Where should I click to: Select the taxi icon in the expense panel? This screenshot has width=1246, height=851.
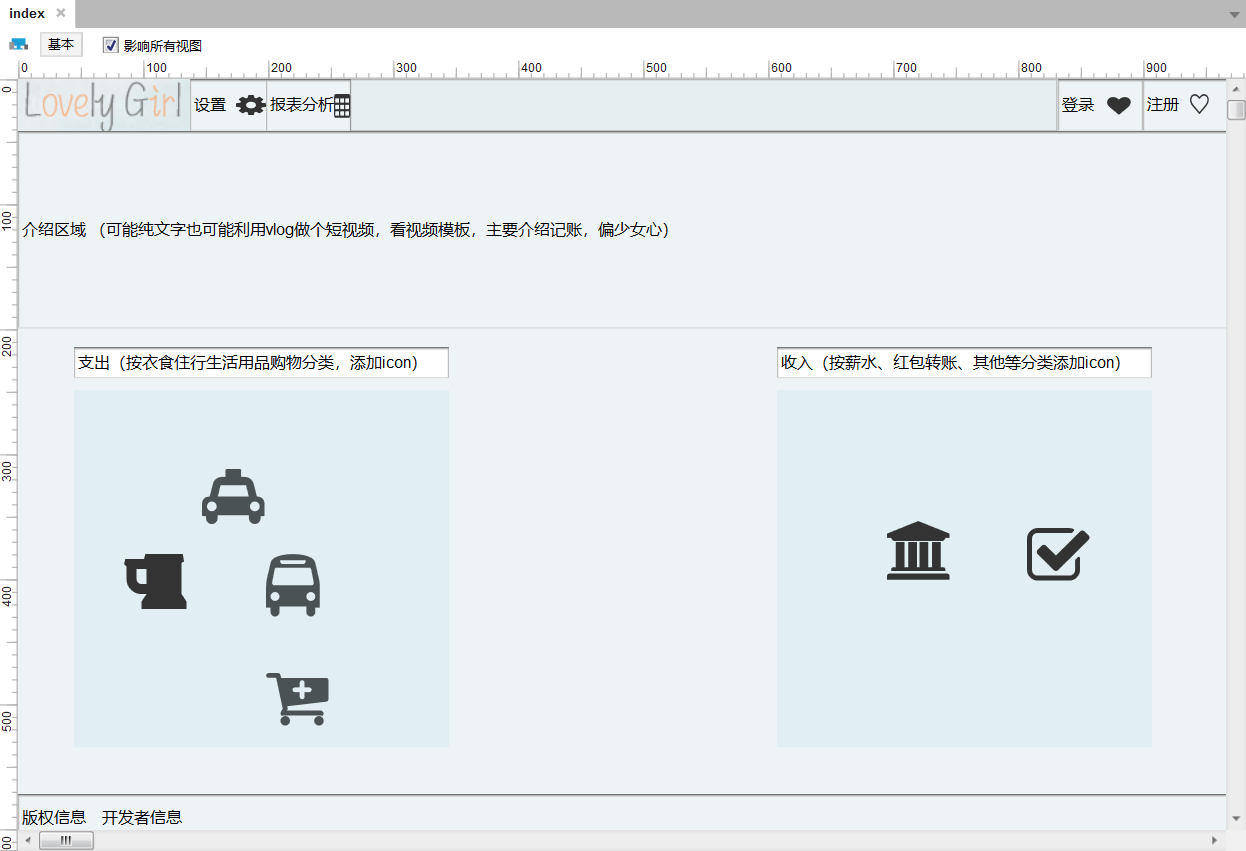tap(233, 495)
